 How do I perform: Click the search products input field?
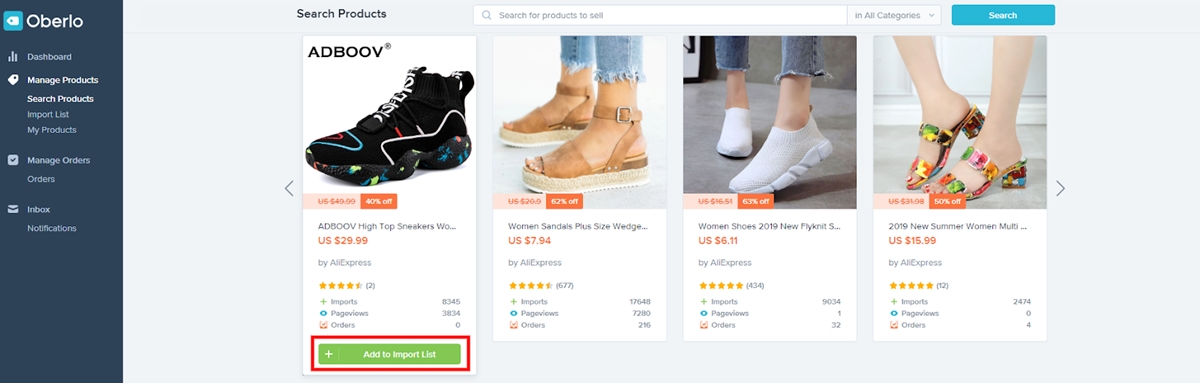coord(660,16)
